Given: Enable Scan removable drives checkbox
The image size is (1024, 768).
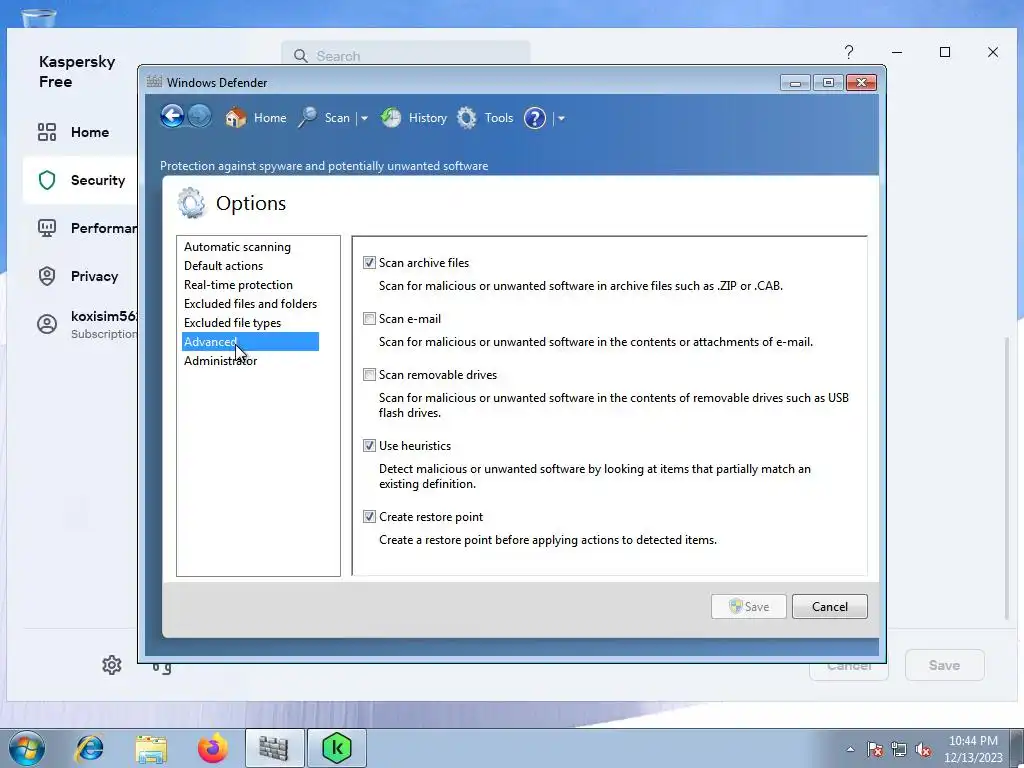Looking at the screenshot, I should (x=370, y=375).
